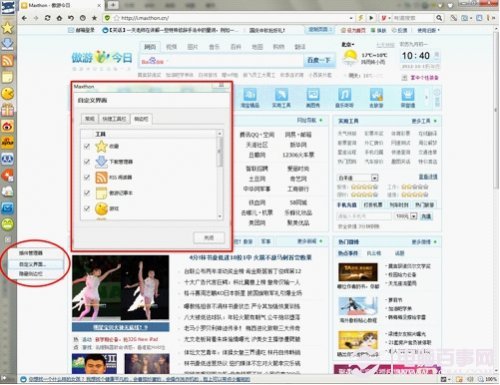Click the gift box sidebar icon
Image resolution: width=500 pixels, height=385 pixels.
point(7,110)
